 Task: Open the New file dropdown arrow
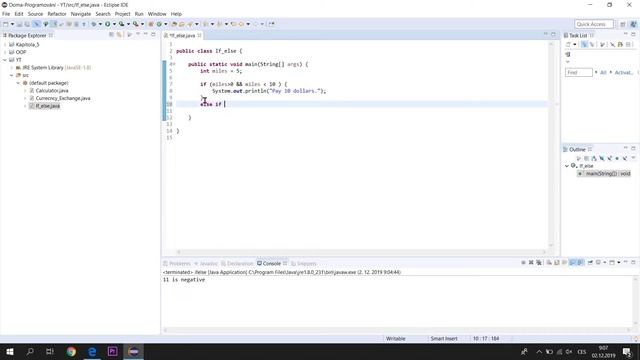[x=12, y=24]
